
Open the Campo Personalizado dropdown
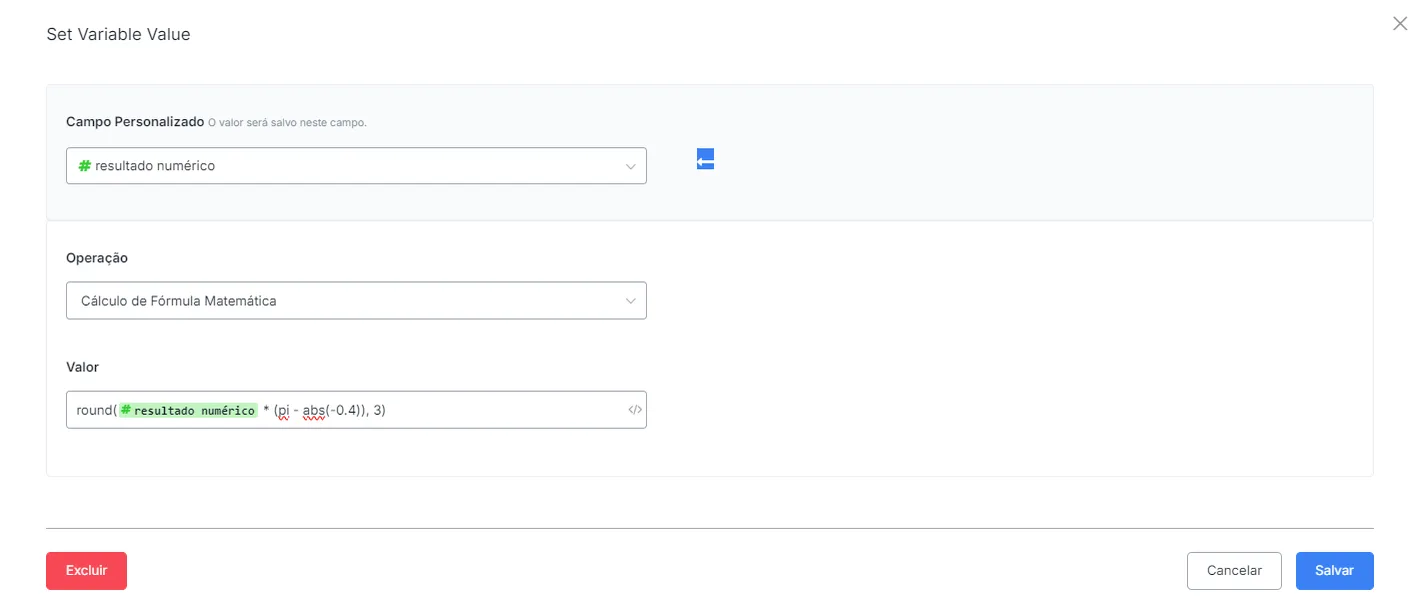point(356,166)
